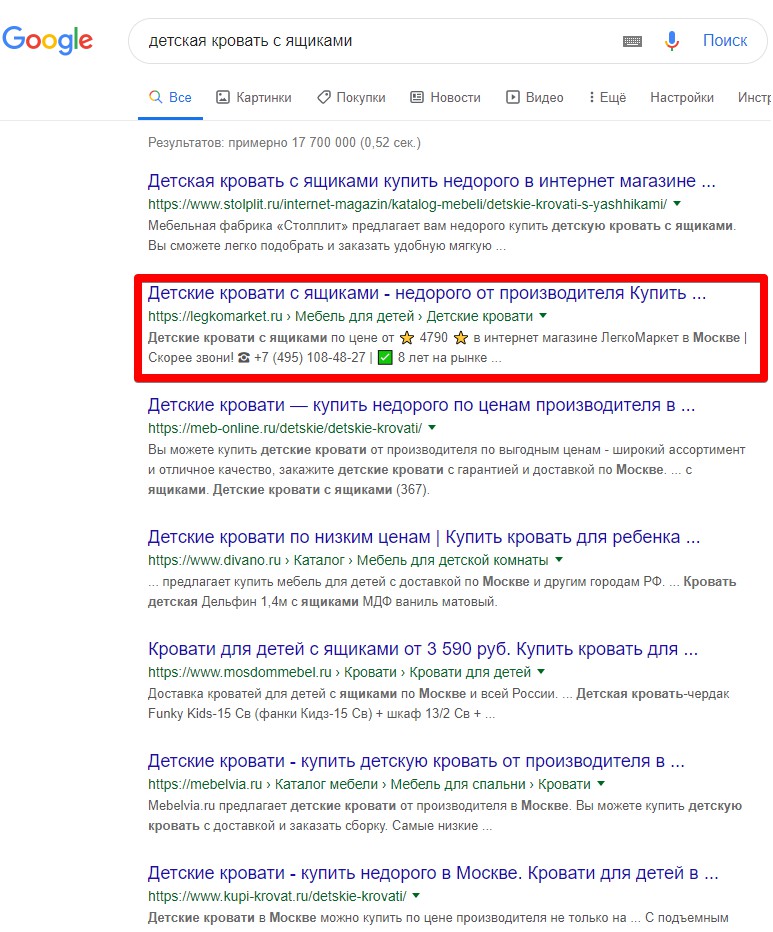The image size is (773, 932).
Task: Expand the Ещё more menu
Action: point(607,97)
